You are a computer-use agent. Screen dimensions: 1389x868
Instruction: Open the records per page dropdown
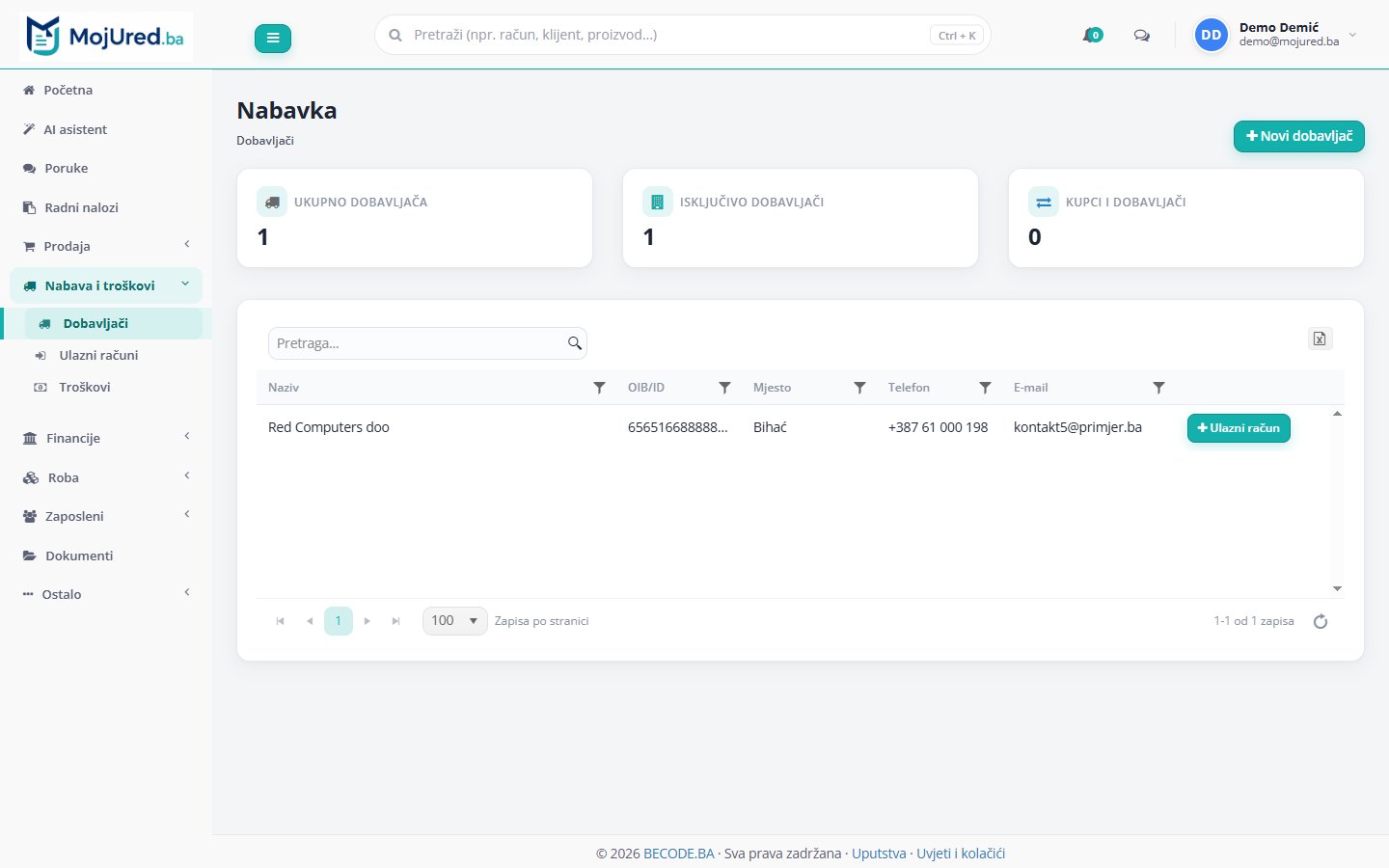click(x=454, y=621)
